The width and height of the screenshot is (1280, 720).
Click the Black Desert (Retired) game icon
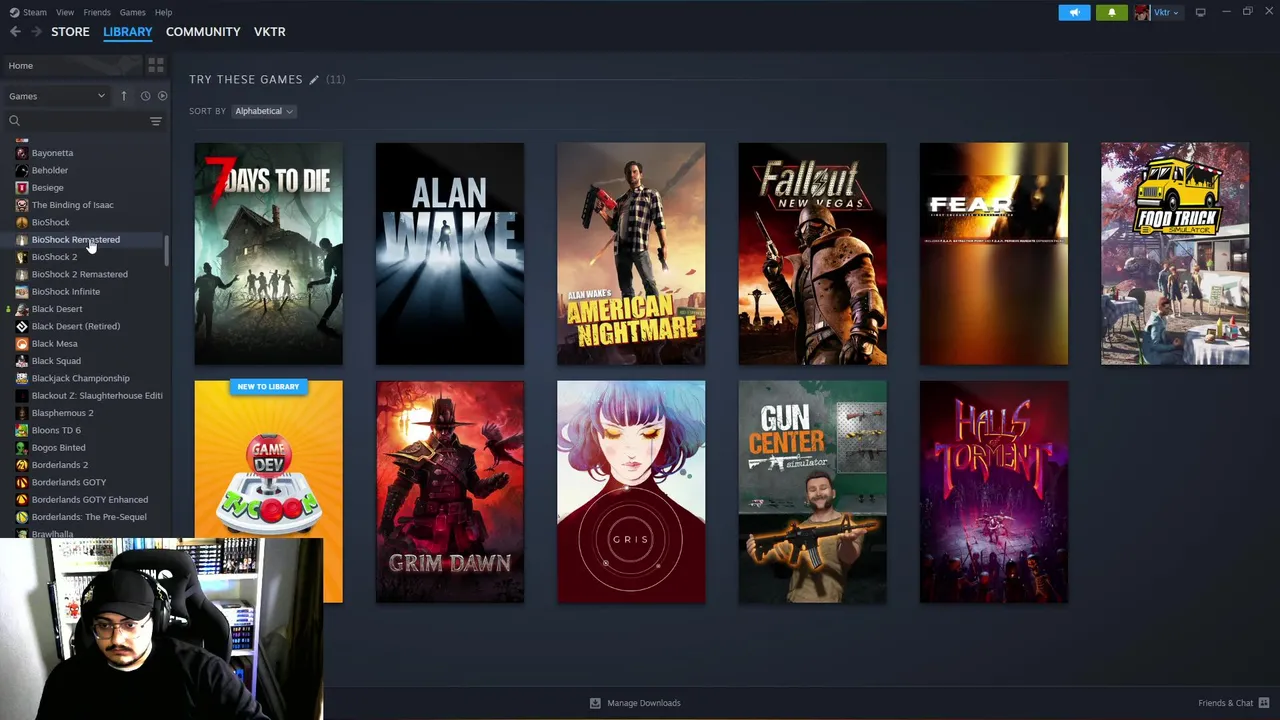[22, 326]
